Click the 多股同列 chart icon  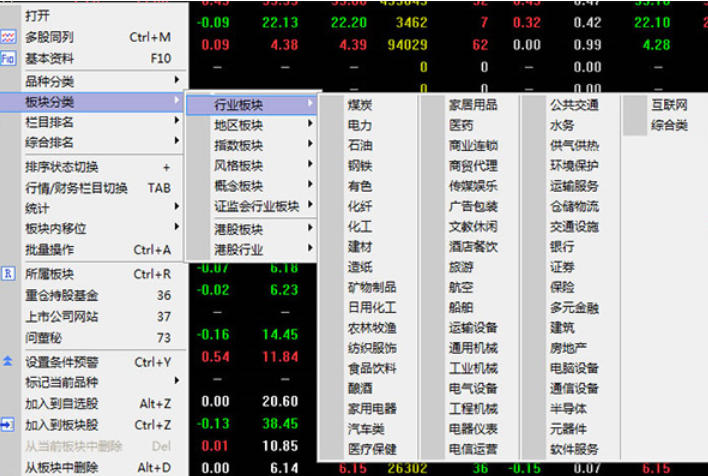point(8,37)
